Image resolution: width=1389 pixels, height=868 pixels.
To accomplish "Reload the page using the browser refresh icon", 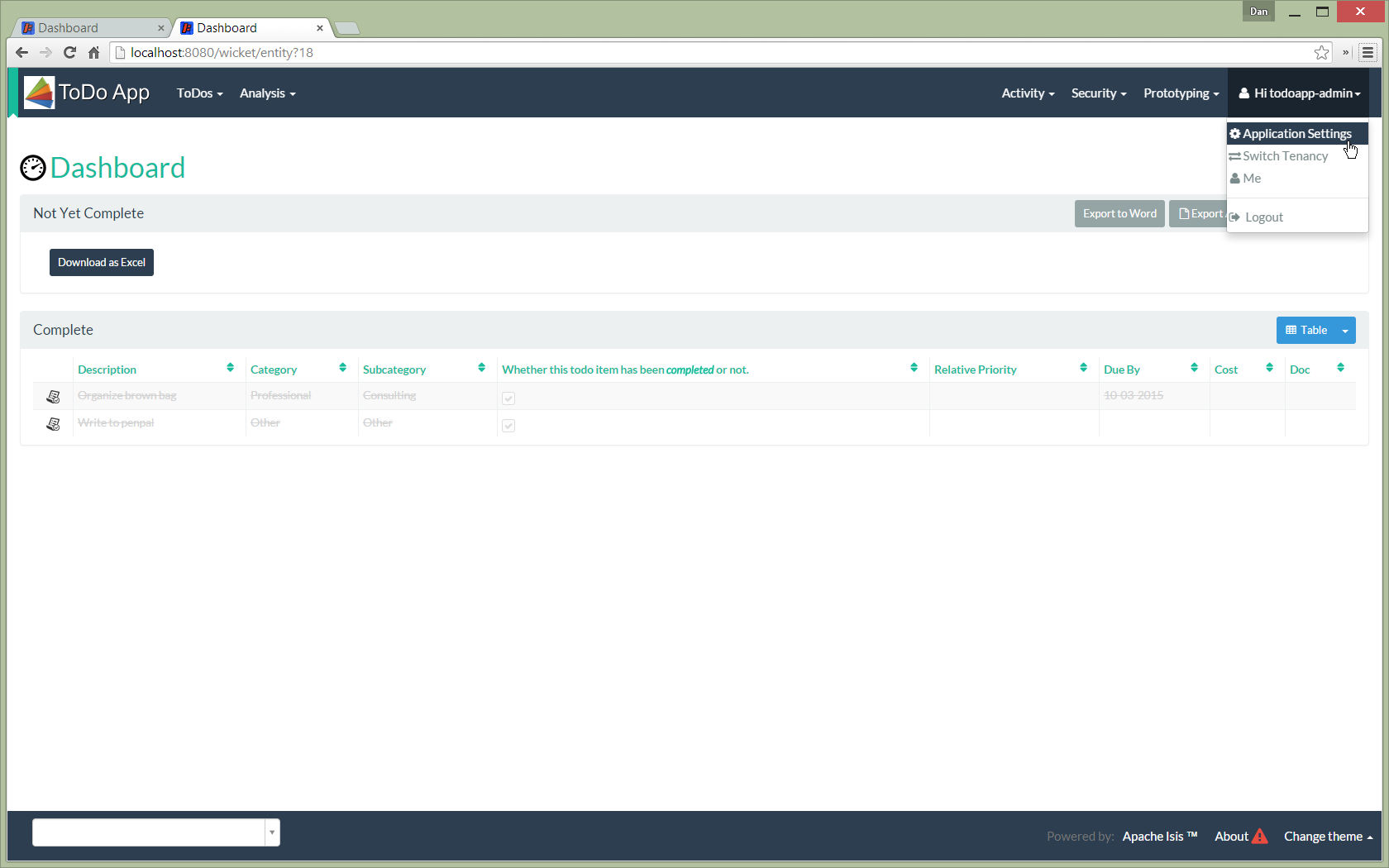I will [x=69, y=53].
